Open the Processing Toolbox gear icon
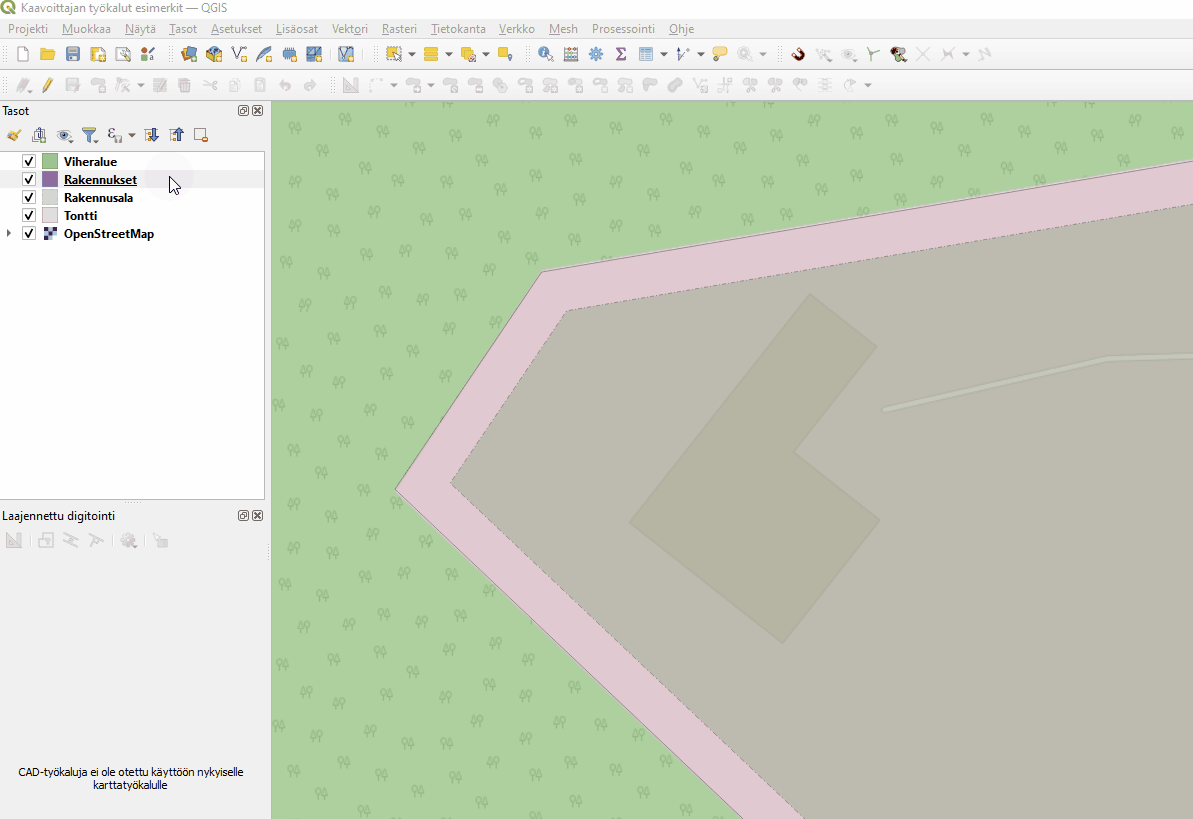This screenshot has width=1193, height=819. (596, 54)
